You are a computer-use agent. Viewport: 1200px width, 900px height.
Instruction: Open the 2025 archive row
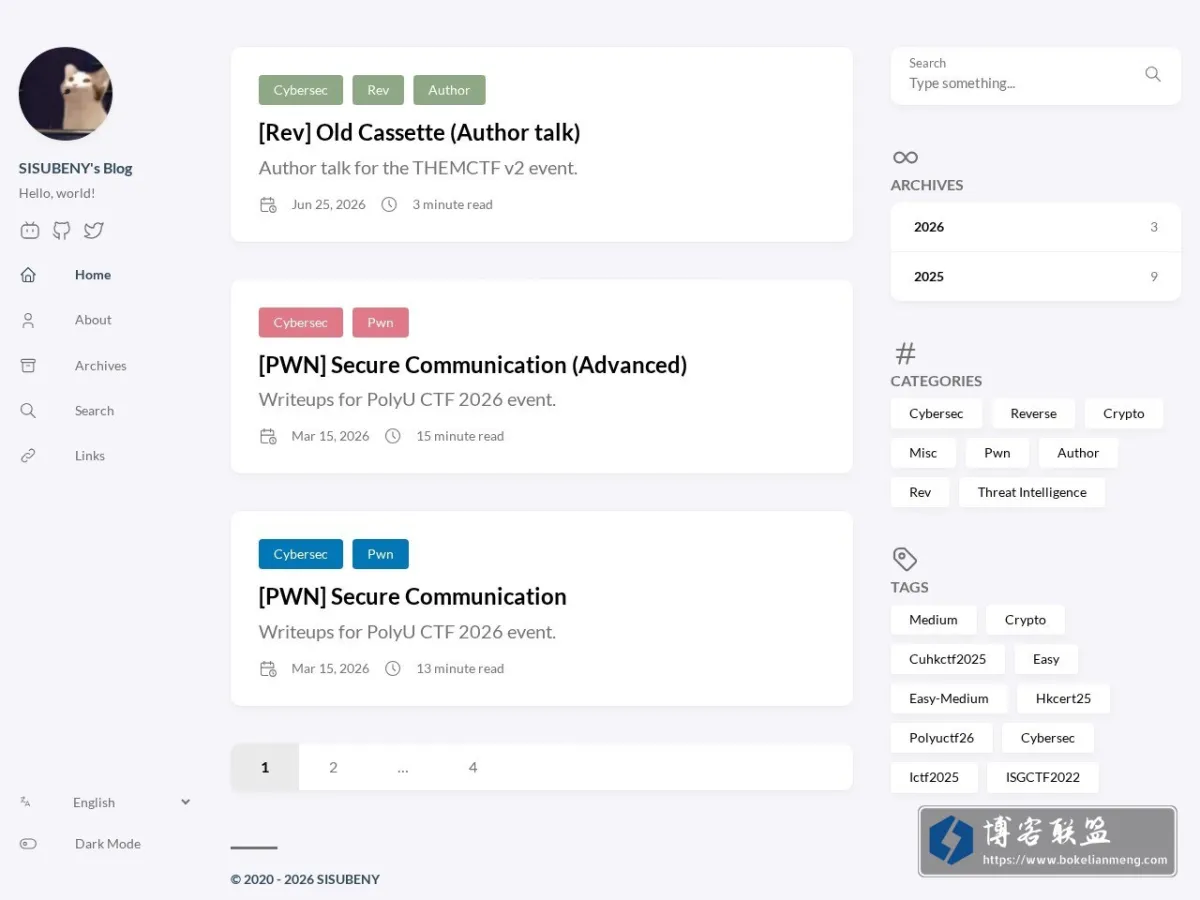[x=1036, y=277]
